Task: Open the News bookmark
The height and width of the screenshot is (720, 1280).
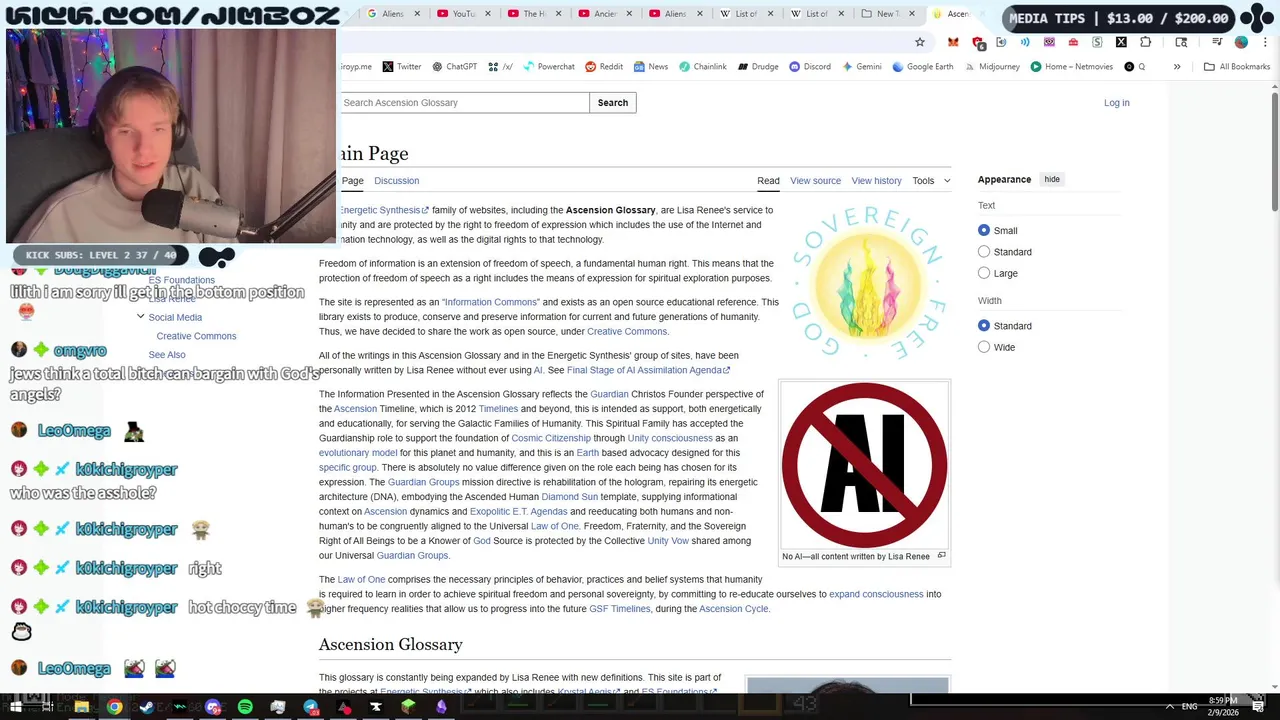Action: click(651, 67)
